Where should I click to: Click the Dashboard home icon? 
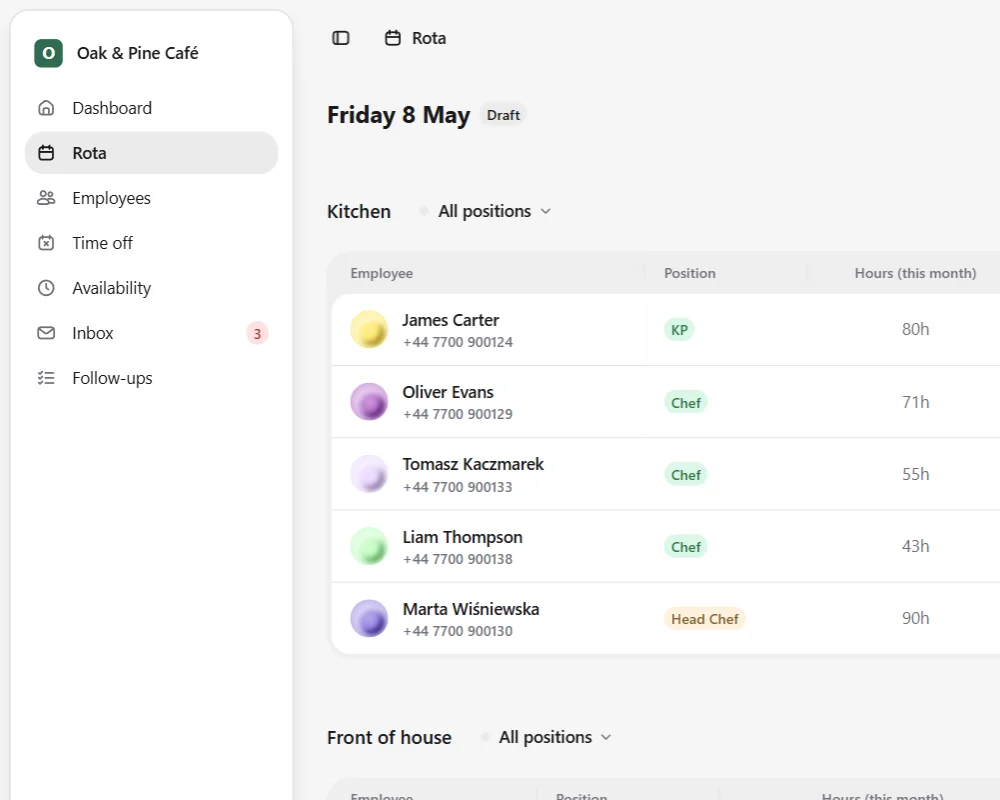click(x=46, y=108)
